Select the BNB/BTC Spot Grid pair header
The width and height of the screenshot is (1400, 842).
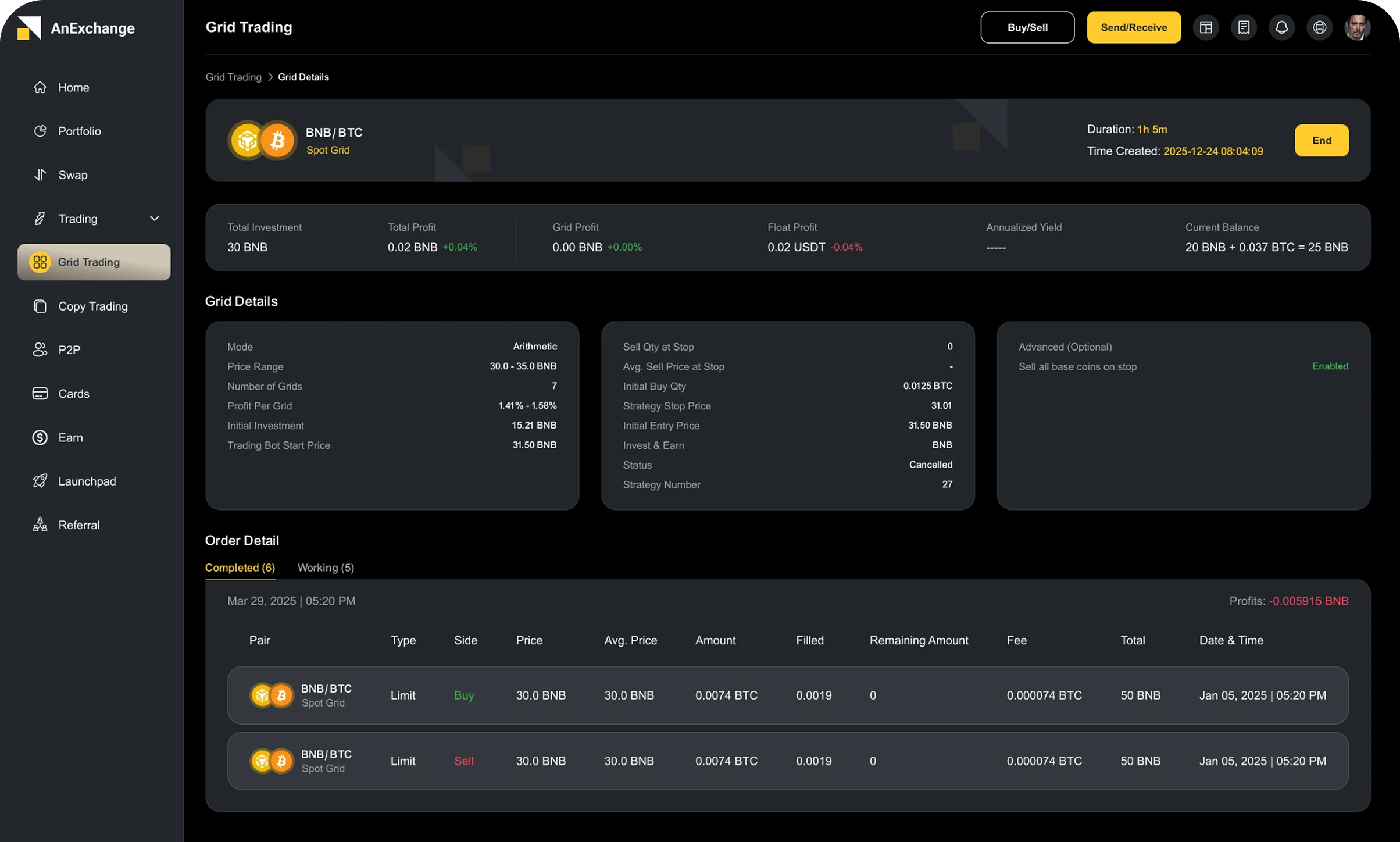[333, 140]
